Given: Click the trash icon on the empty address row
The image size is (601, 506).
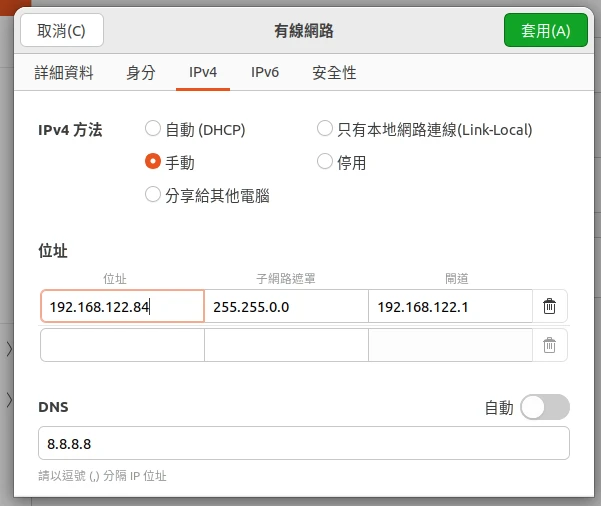Looking at the screenshot, I should [549, 345].
